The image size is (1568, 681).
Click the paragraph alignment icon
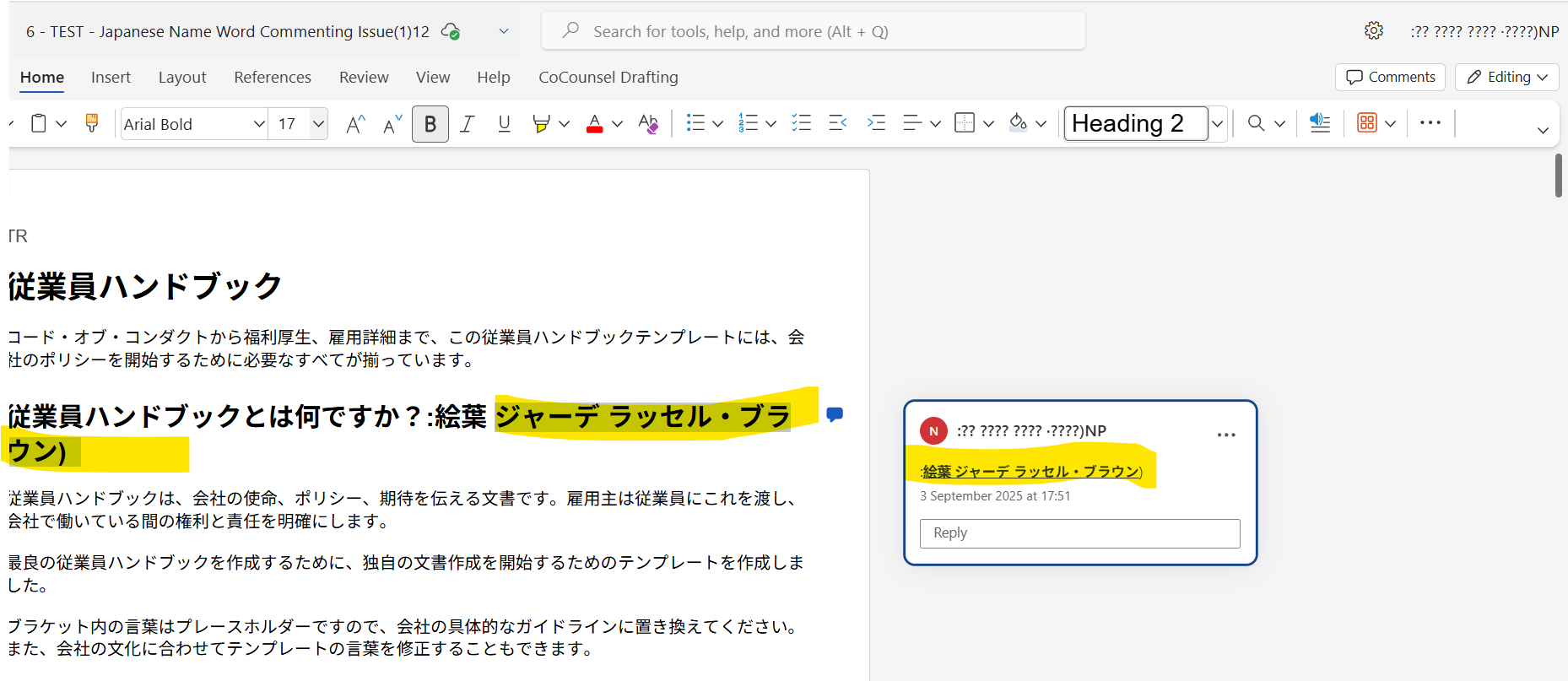[x=912, y=123]
